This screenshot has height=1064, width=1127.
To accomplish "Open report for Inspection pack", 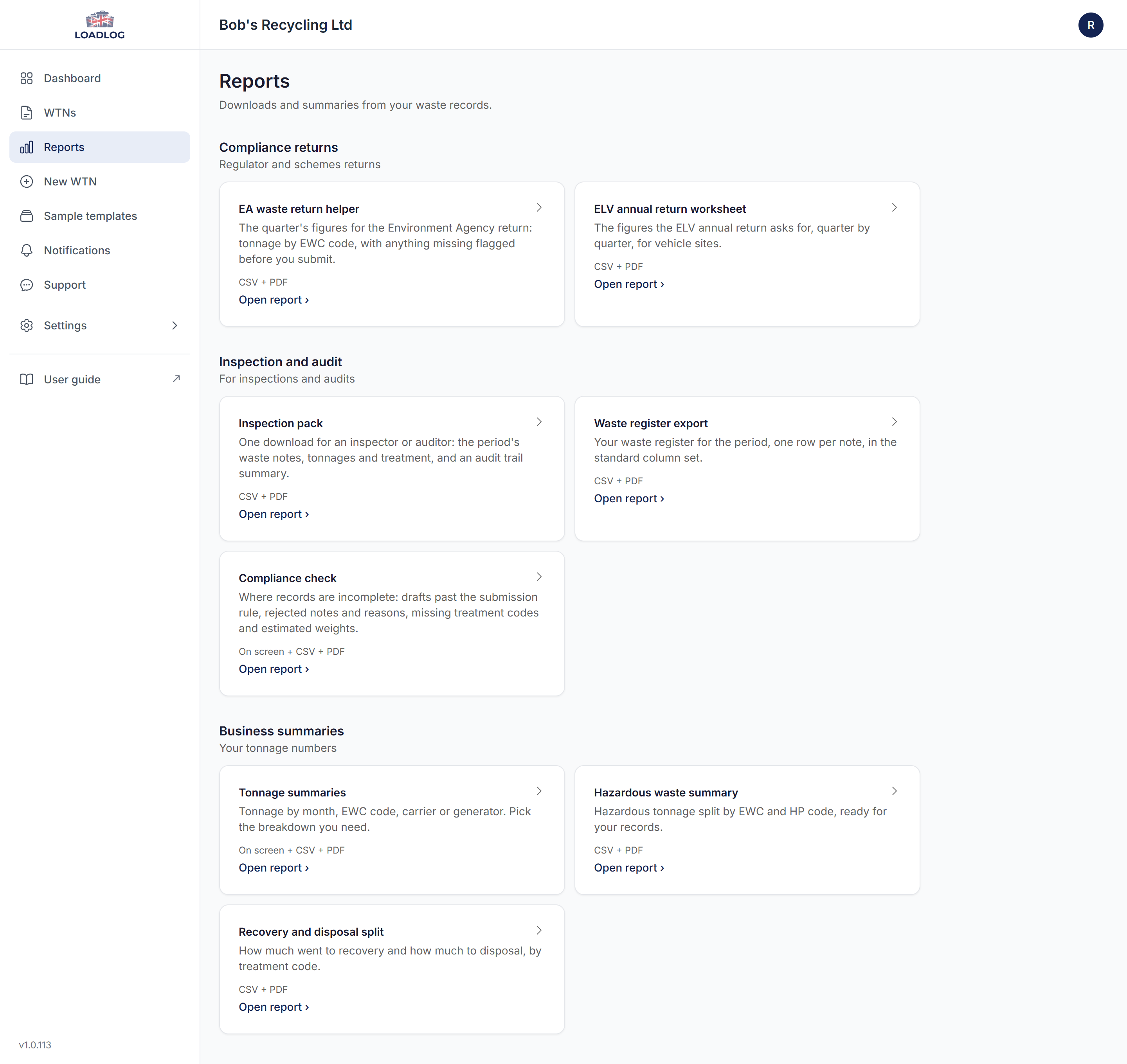I will (274, 514).
